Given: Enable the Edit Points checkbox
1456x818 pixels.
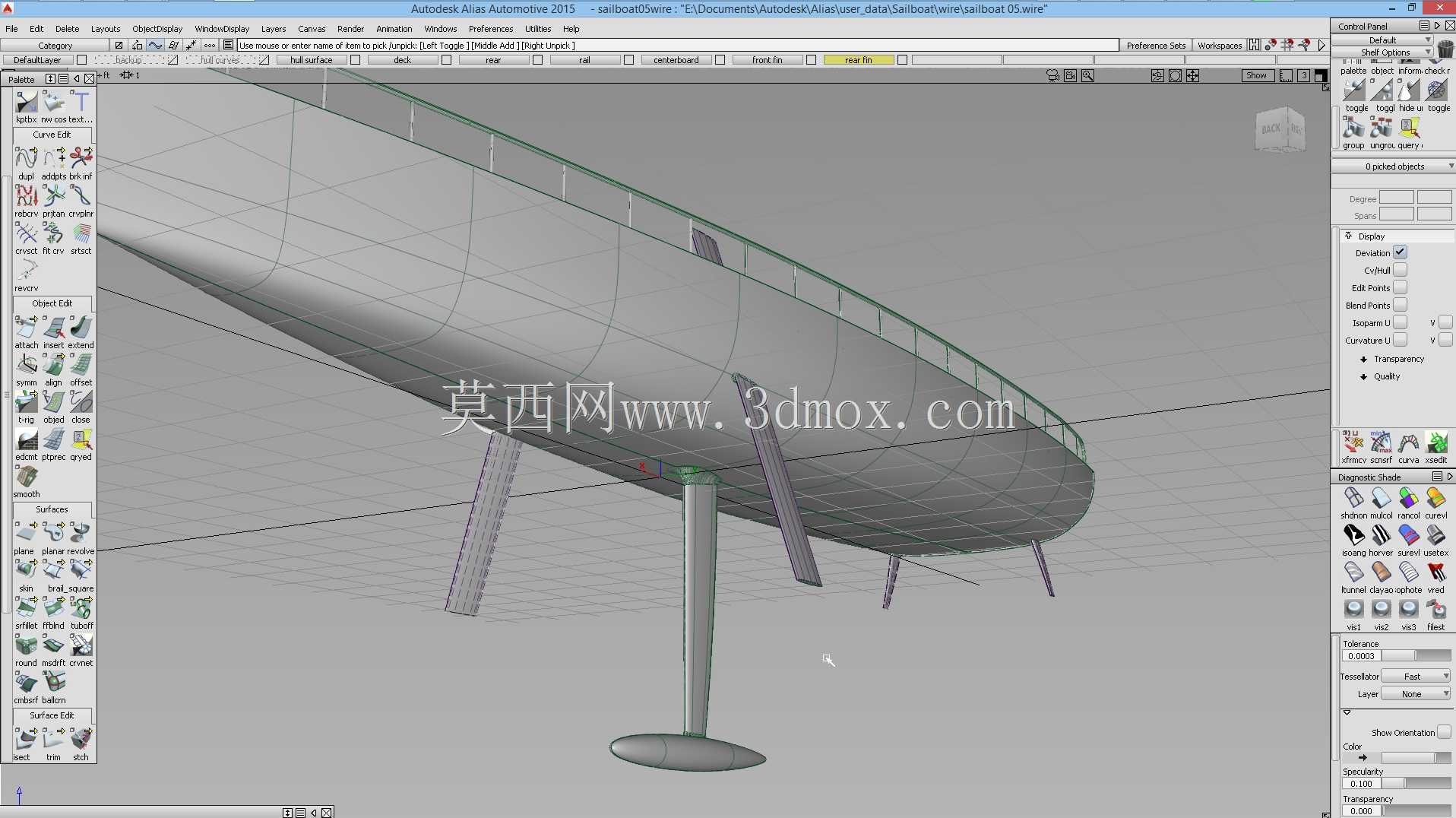Looking at the screenshot, I should (x=1400, y=287).
